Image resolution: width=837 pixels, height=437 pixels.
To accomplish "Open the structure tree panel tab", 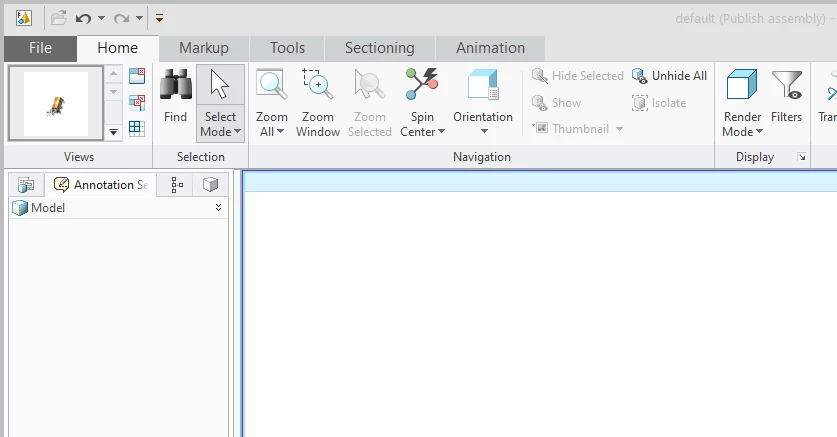I will tap(177, 185).
